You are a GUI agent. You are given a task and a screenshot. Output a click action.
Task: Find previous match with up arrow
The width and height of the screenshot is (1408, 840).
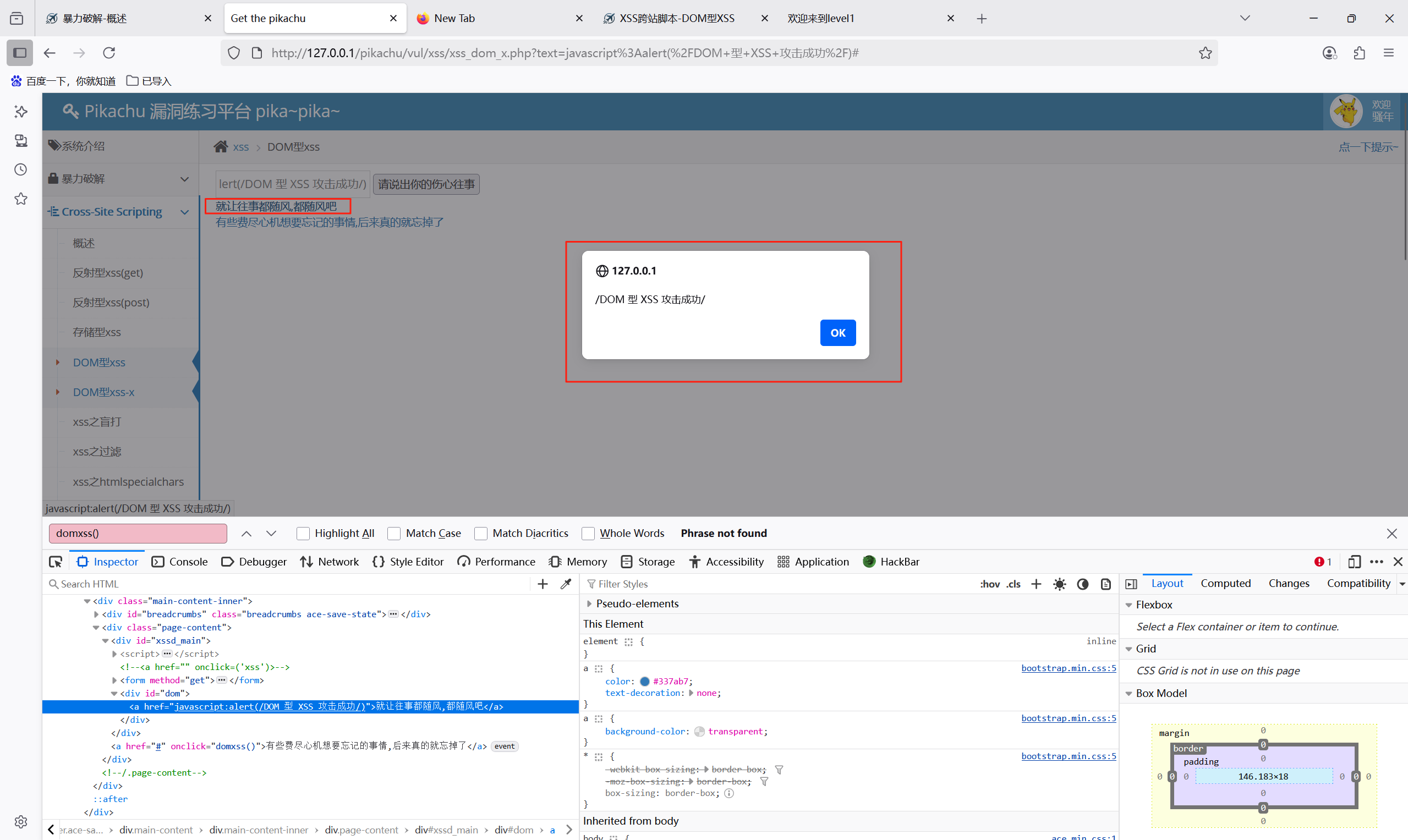246,533
